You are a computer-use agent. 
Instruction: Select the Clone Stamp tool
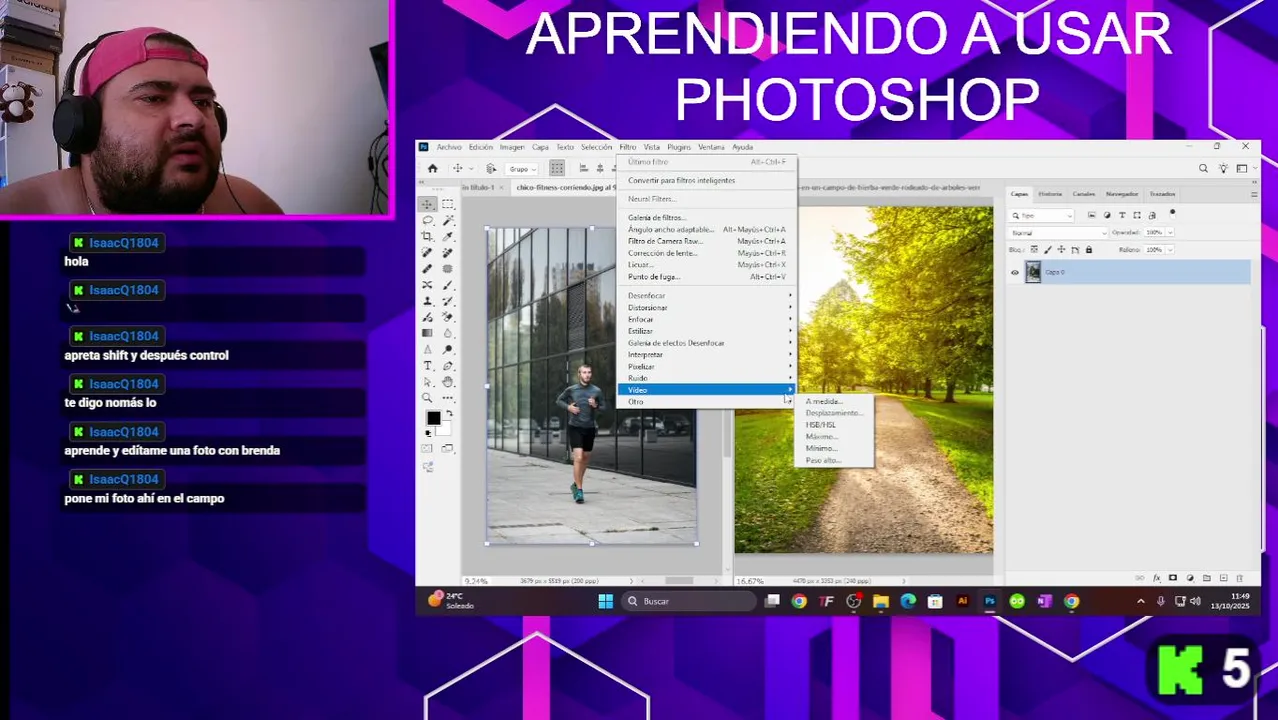427,300
